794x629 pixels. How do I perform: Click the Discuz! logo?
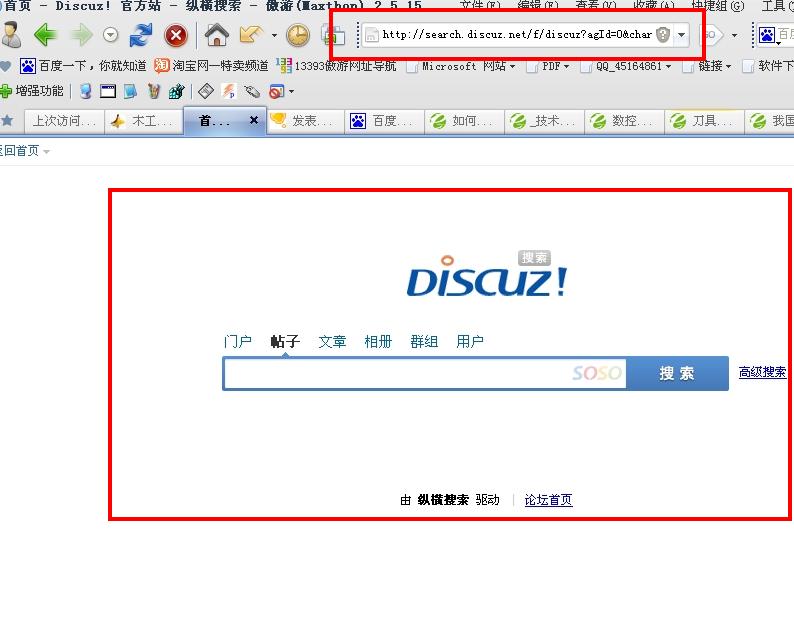(x=487, y=276)
